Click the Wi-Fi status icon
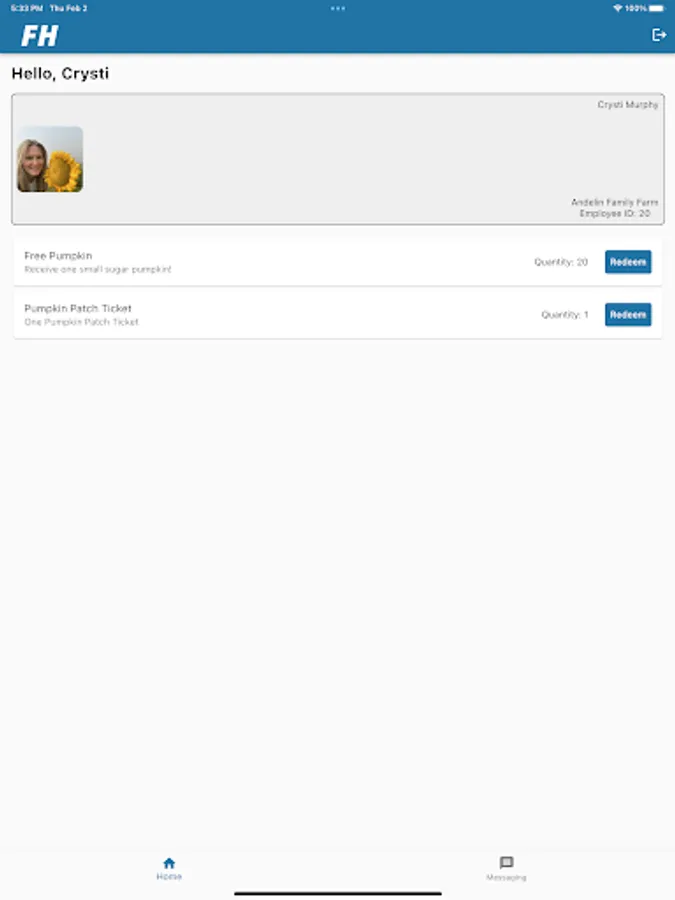The height and width of the screenshot is (900, 675). 618,8
